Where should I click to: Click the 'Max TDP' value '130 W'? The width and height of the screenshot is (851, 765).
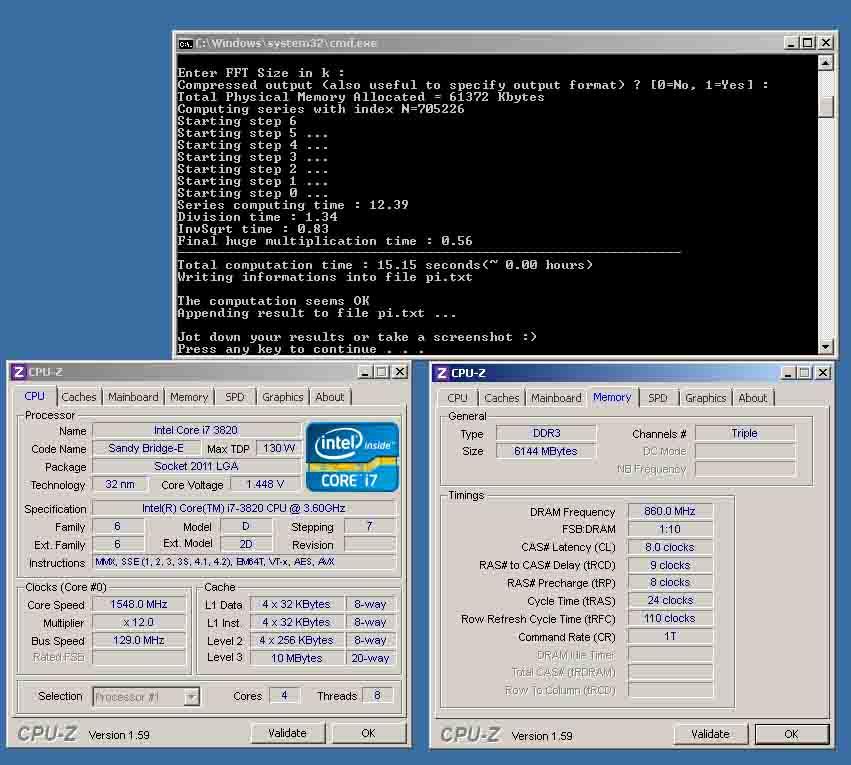[x=278, y=448]
